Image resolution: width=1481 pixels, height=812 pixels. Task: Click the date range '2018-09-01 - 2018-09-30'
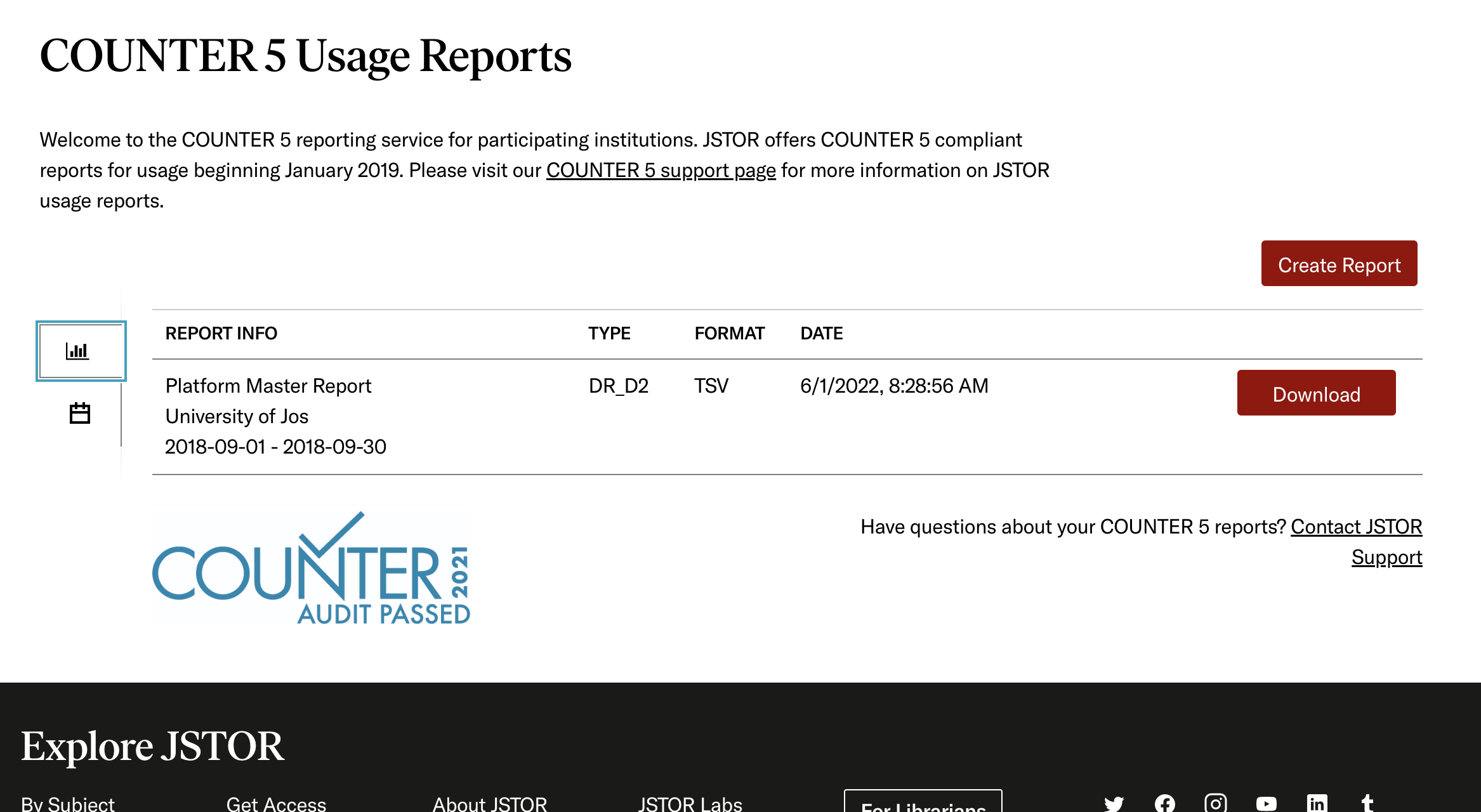[x=276, y=447]
